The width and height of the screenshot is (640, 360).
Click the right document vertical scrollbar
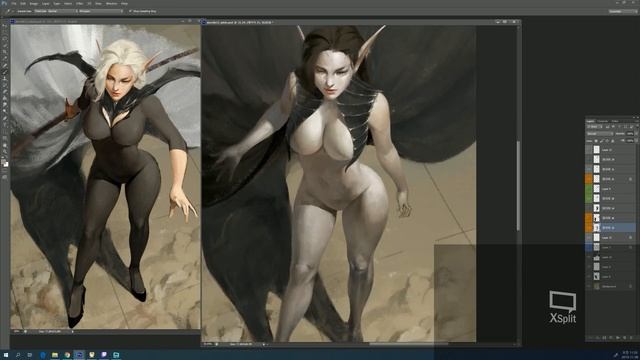(x=518, y=186)
